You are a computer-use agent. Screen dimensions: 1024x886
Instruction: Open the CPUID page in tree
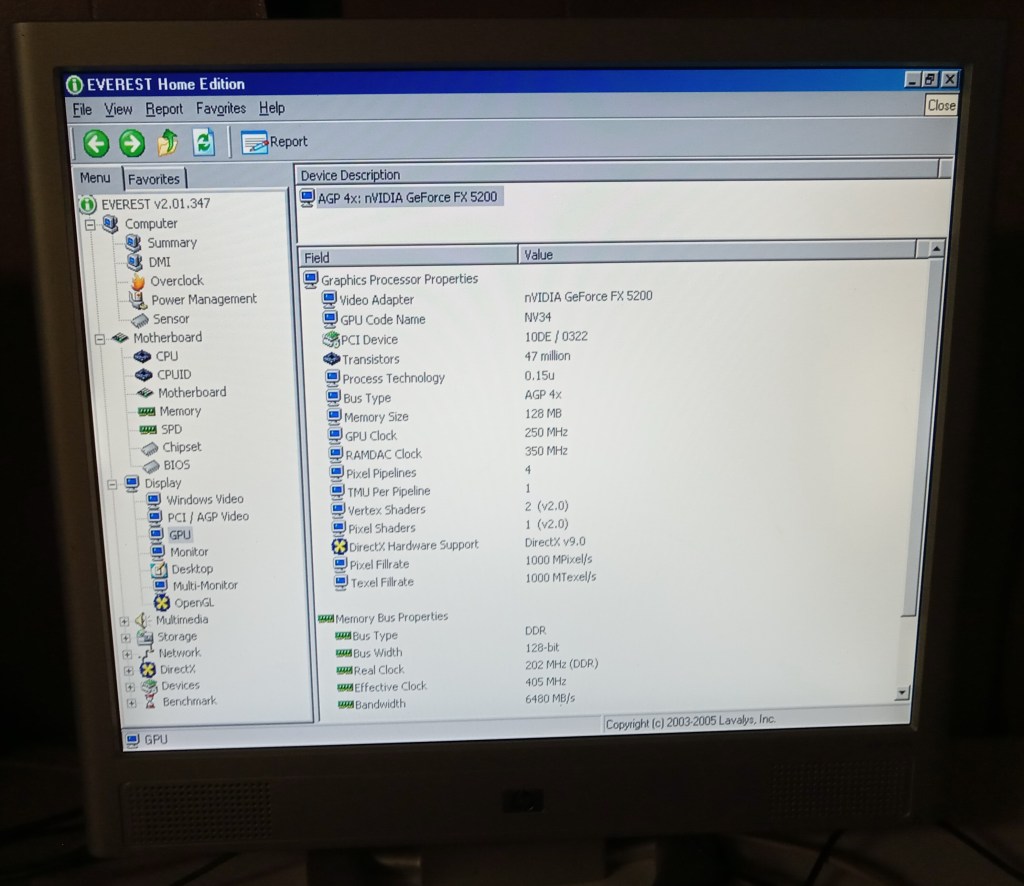pos(173,374)
